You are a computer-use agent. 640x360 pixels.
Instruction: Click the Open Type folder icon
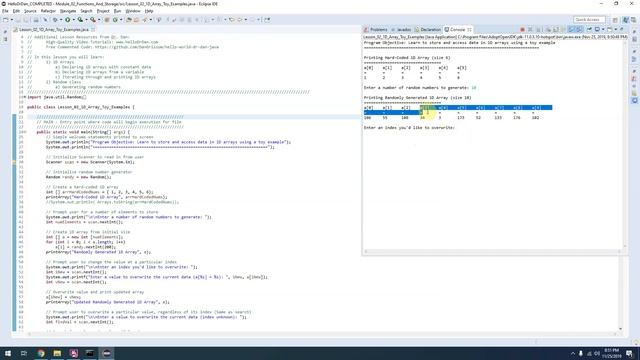128,20
